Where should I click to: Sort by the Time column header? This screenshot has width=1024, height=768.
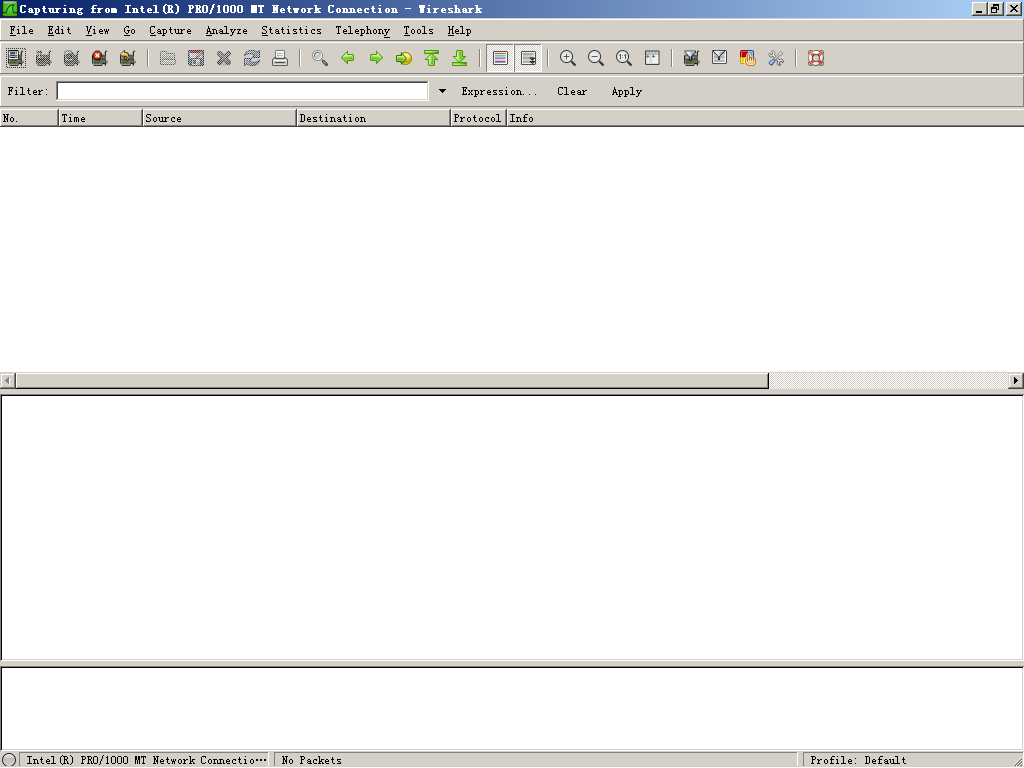coord(101,118)
